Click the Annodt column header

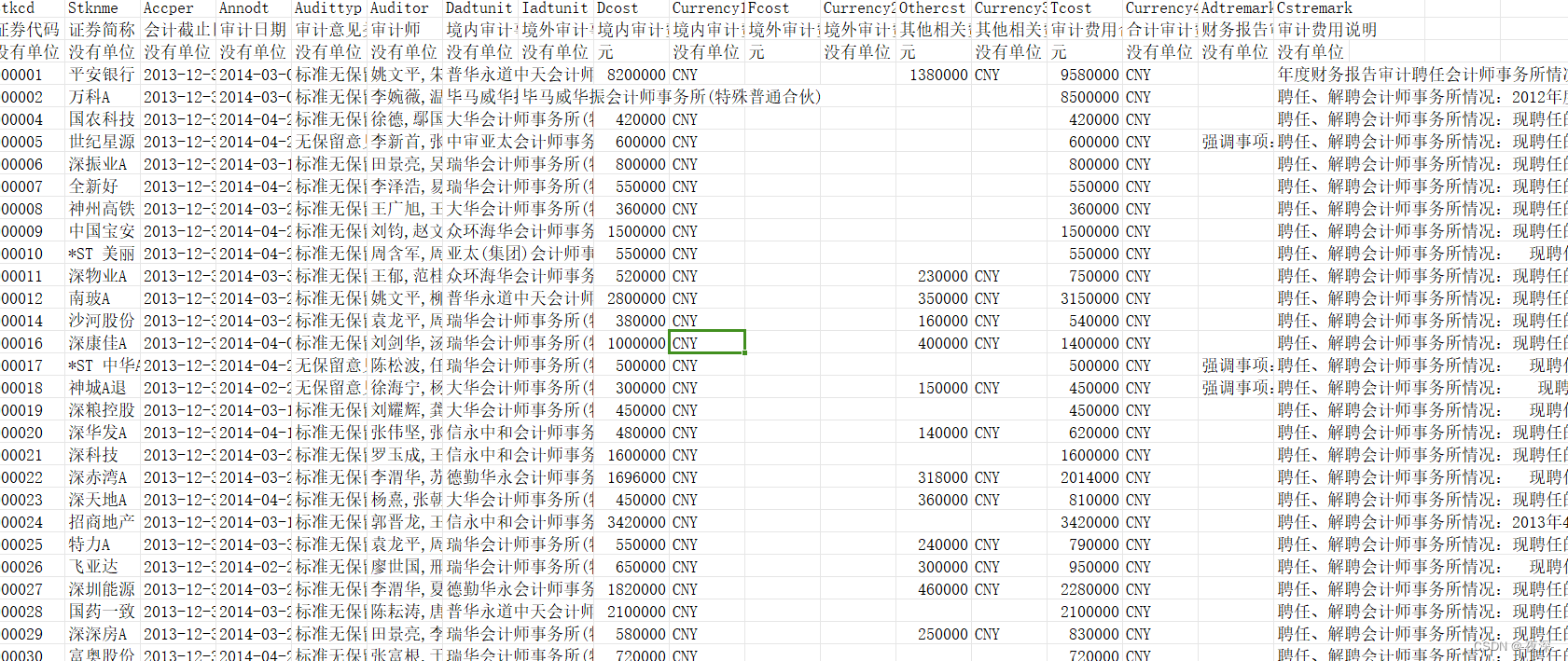[254, 7]
